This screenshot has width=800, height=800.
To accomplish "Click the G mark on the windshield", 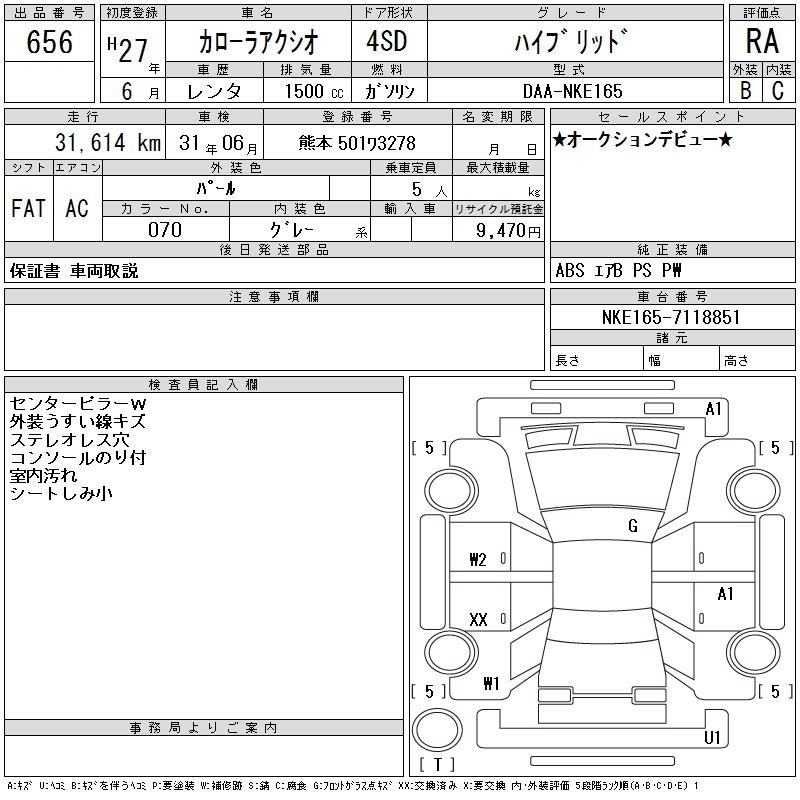I will (x=633, y=526).
